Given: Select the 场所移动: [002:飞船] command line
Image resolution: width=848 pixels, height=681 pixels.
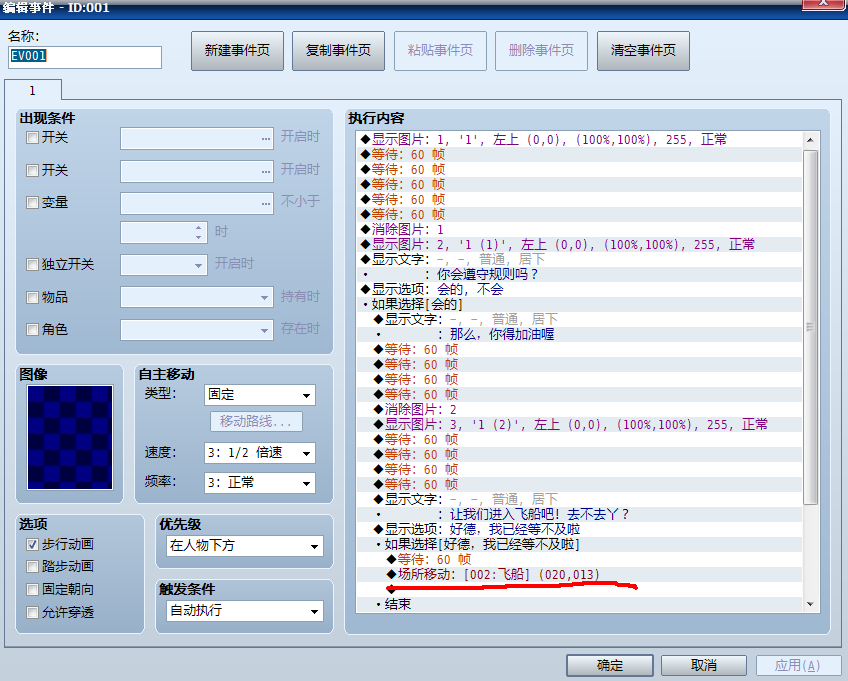Looking at the screenshot, I should coord(580,574).
